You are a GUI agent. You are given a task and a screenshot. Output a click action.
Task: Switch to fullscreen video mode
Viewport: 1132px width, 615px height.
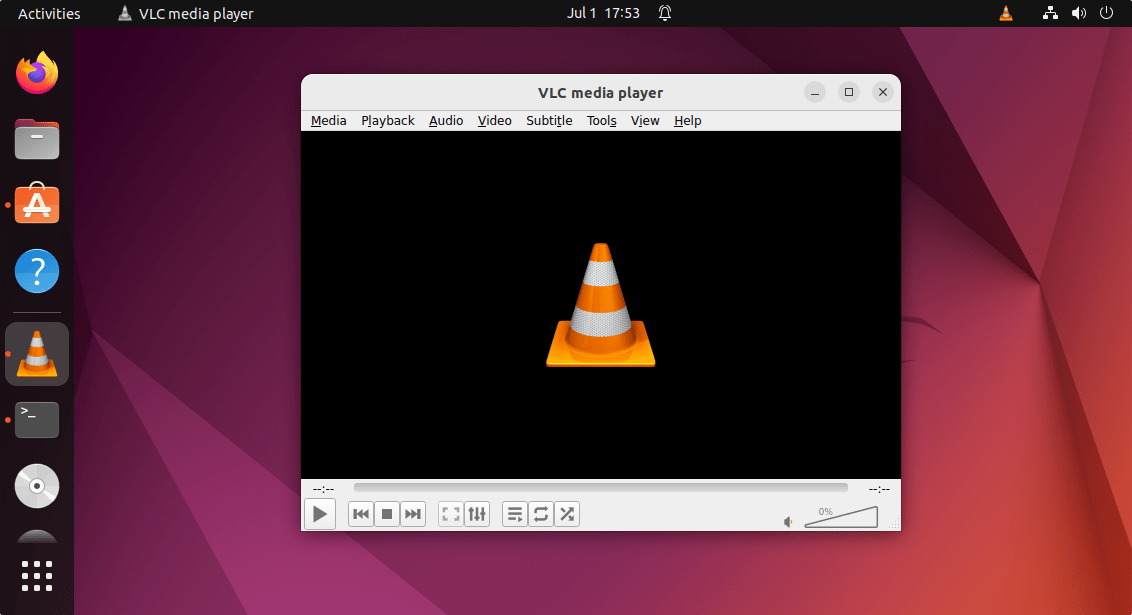(450, 513)
